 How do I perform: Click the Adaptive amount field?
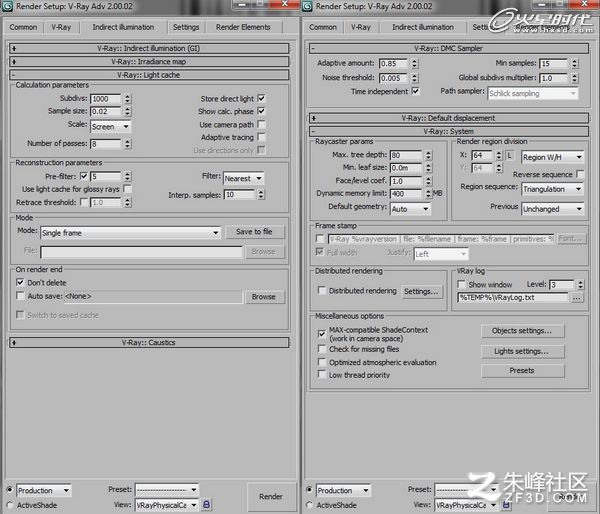coord(394,63)
